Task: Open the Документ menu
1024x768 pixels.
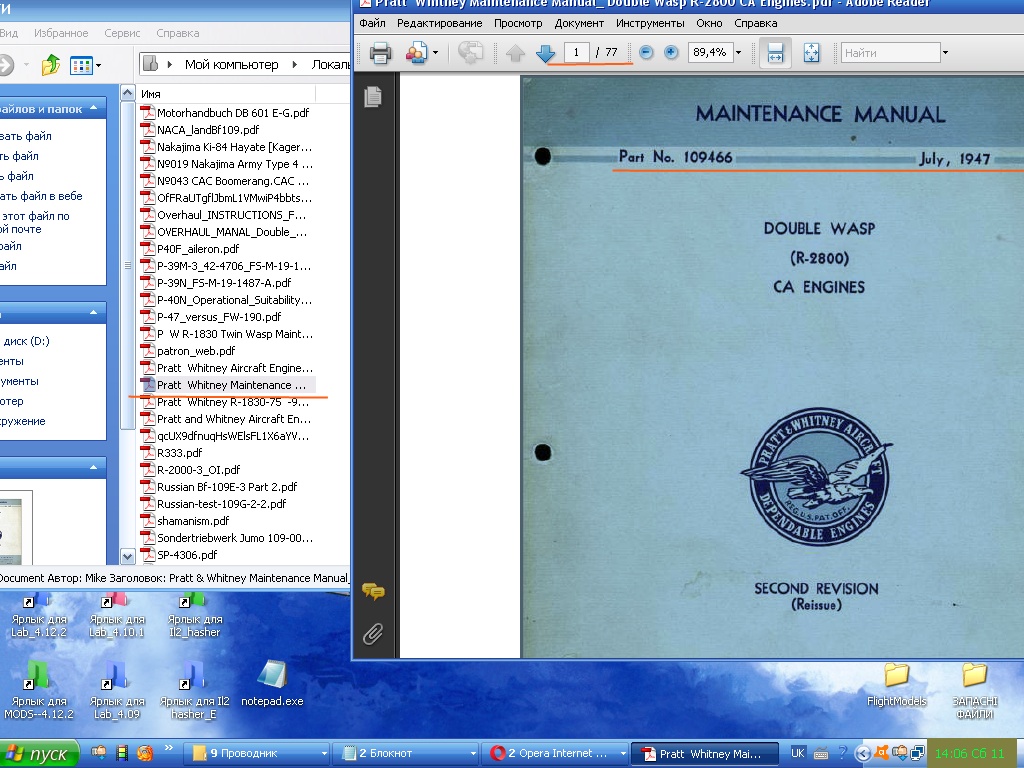Action: pos(579,24)
